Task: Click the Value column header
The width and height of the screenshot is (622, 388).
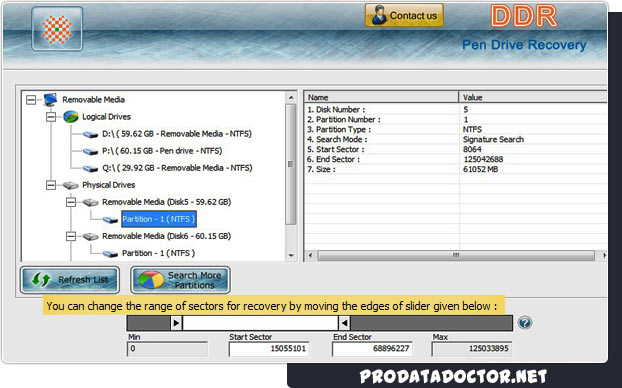Action: [x=533, y=97]
